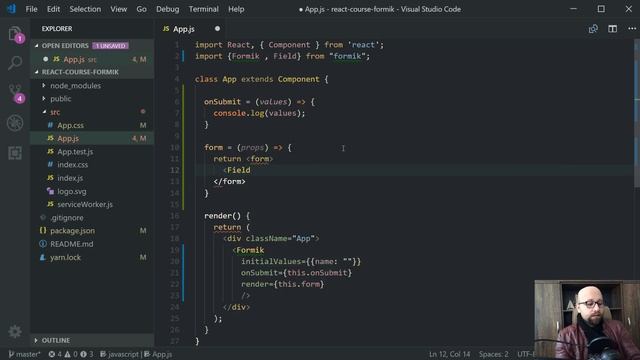Click the EXPLORER panel title
640x360 pixels.
coord(57,29)
